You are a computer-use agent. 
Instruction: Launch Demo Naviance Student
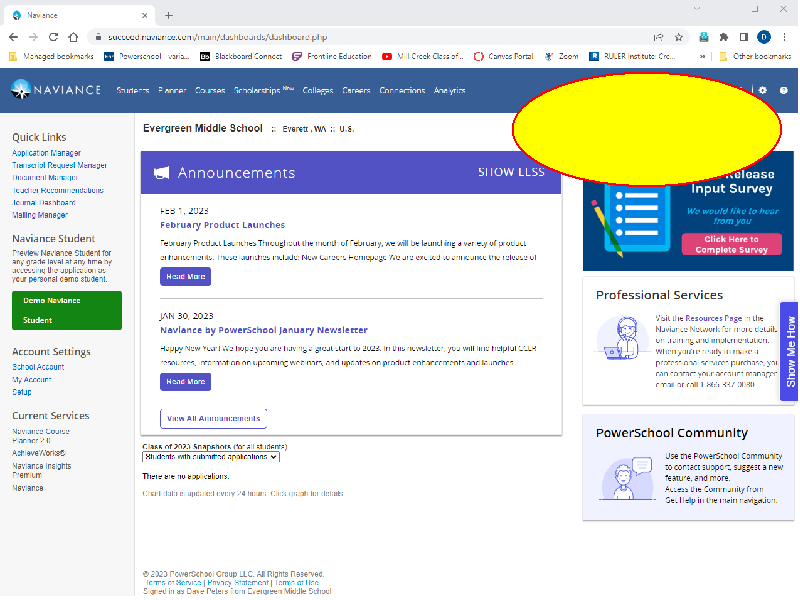coord(67,311)
